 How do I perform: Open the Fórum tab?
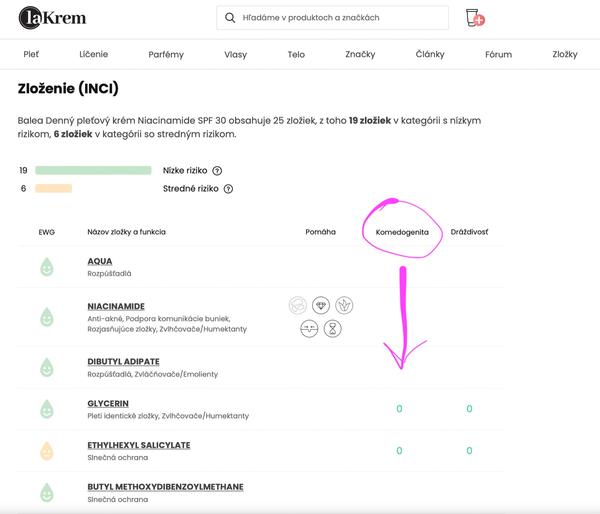point(497,55)
